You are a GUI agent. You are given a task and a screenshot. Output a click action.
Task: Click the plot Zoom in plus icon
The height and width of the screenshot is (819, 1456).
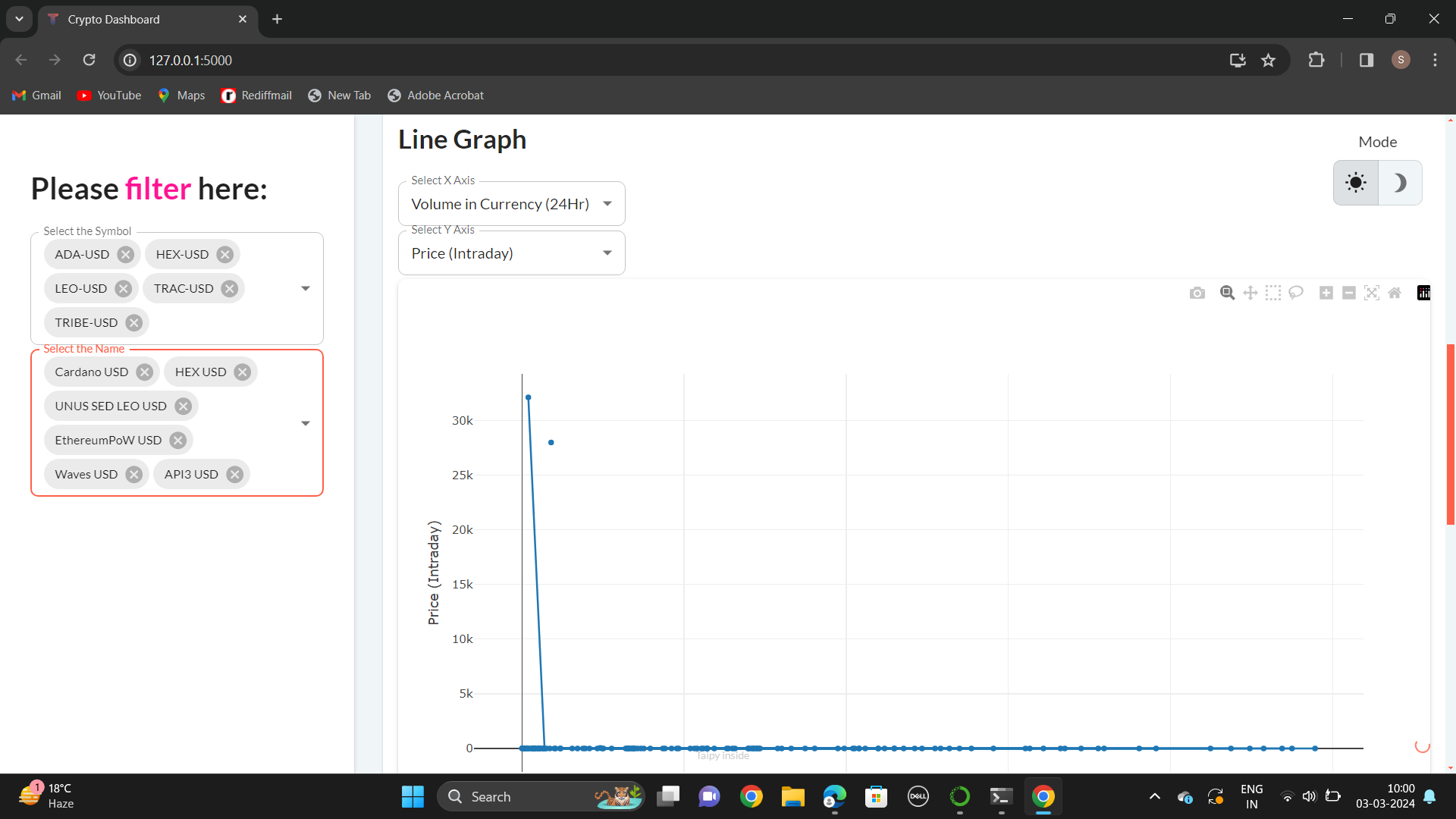coord(1326,293)
